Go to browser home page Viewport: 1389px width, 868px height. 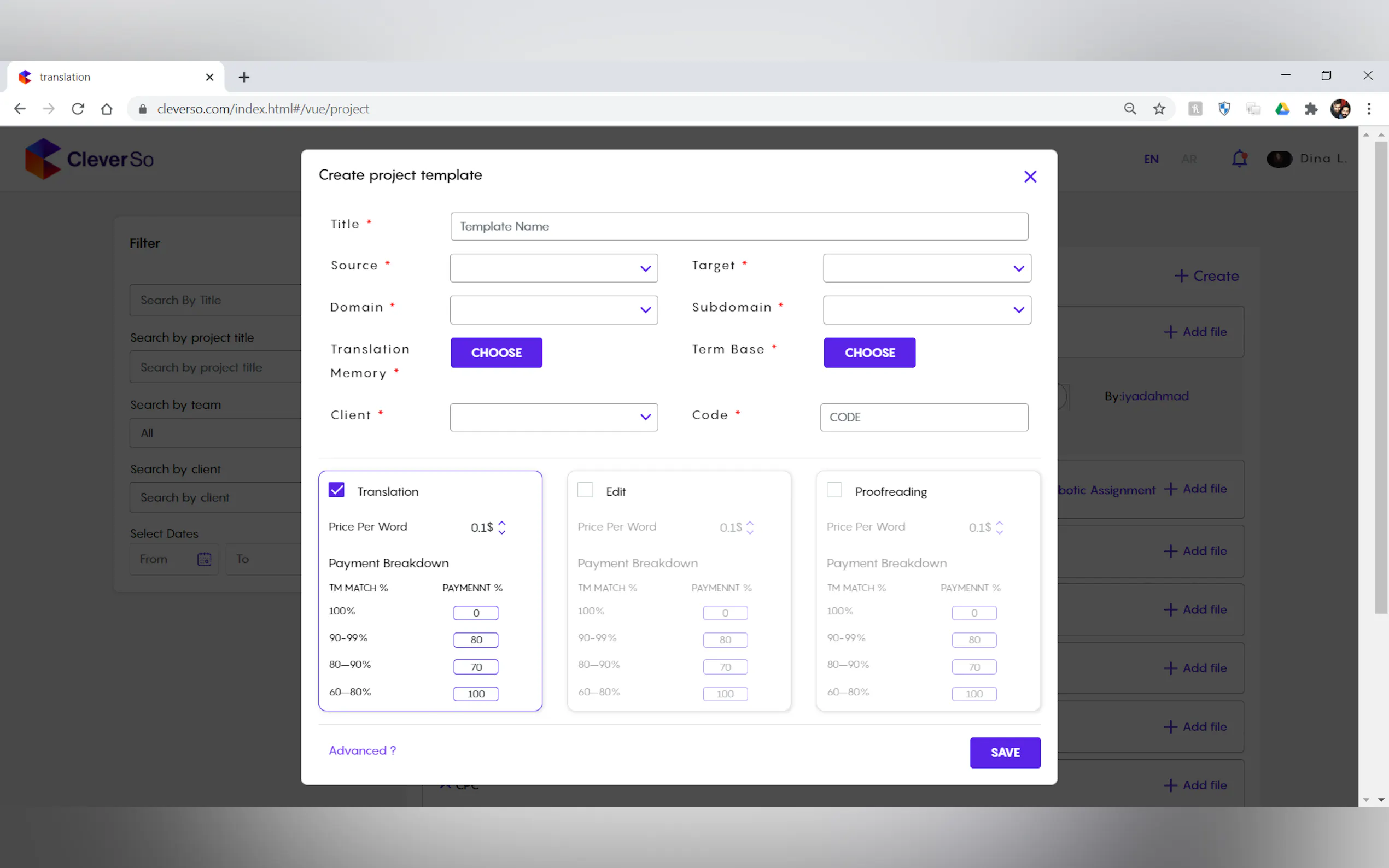tap(107, 109)
